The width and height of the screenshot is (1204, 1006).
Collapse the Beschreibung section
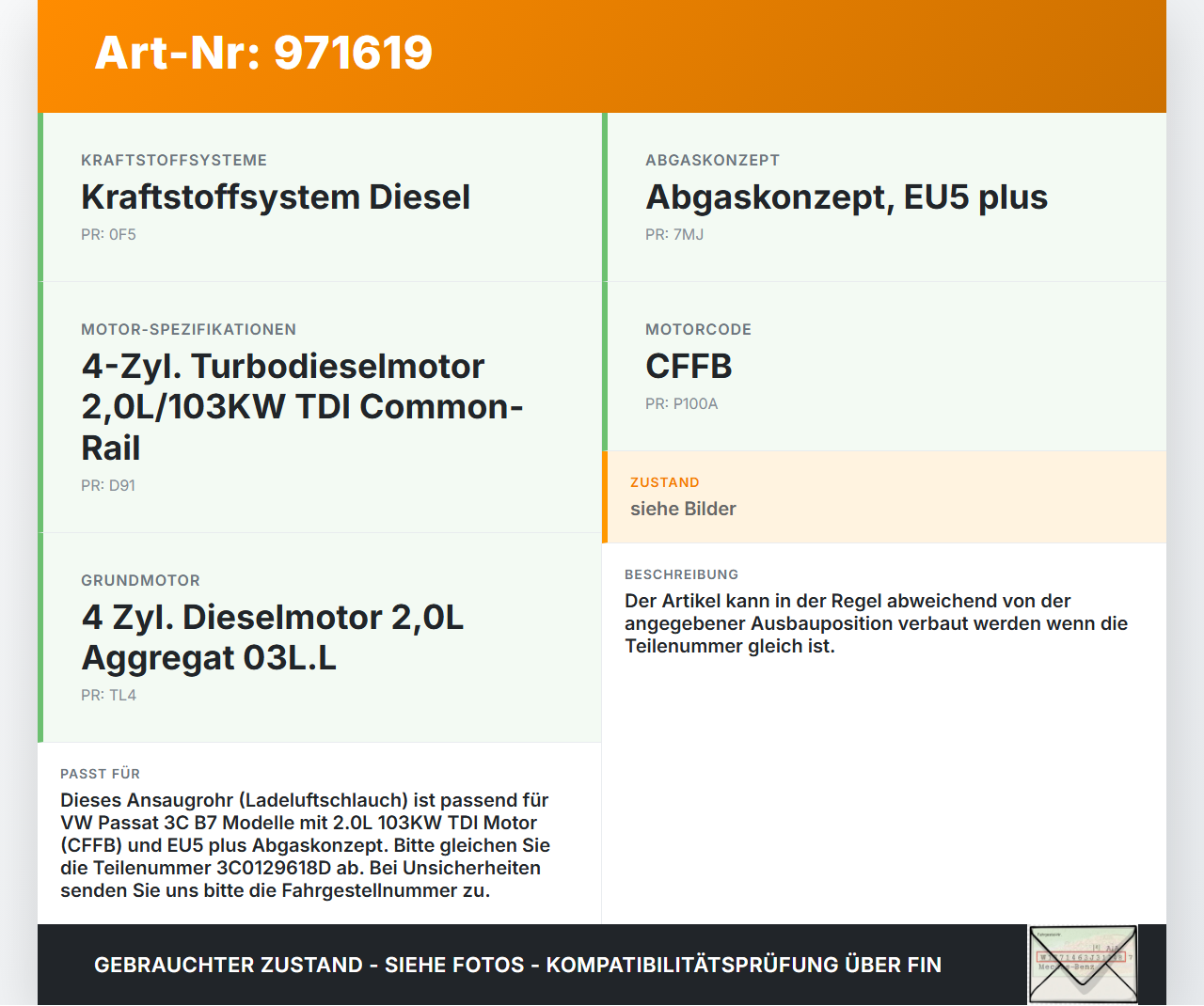tap(682, 574)
